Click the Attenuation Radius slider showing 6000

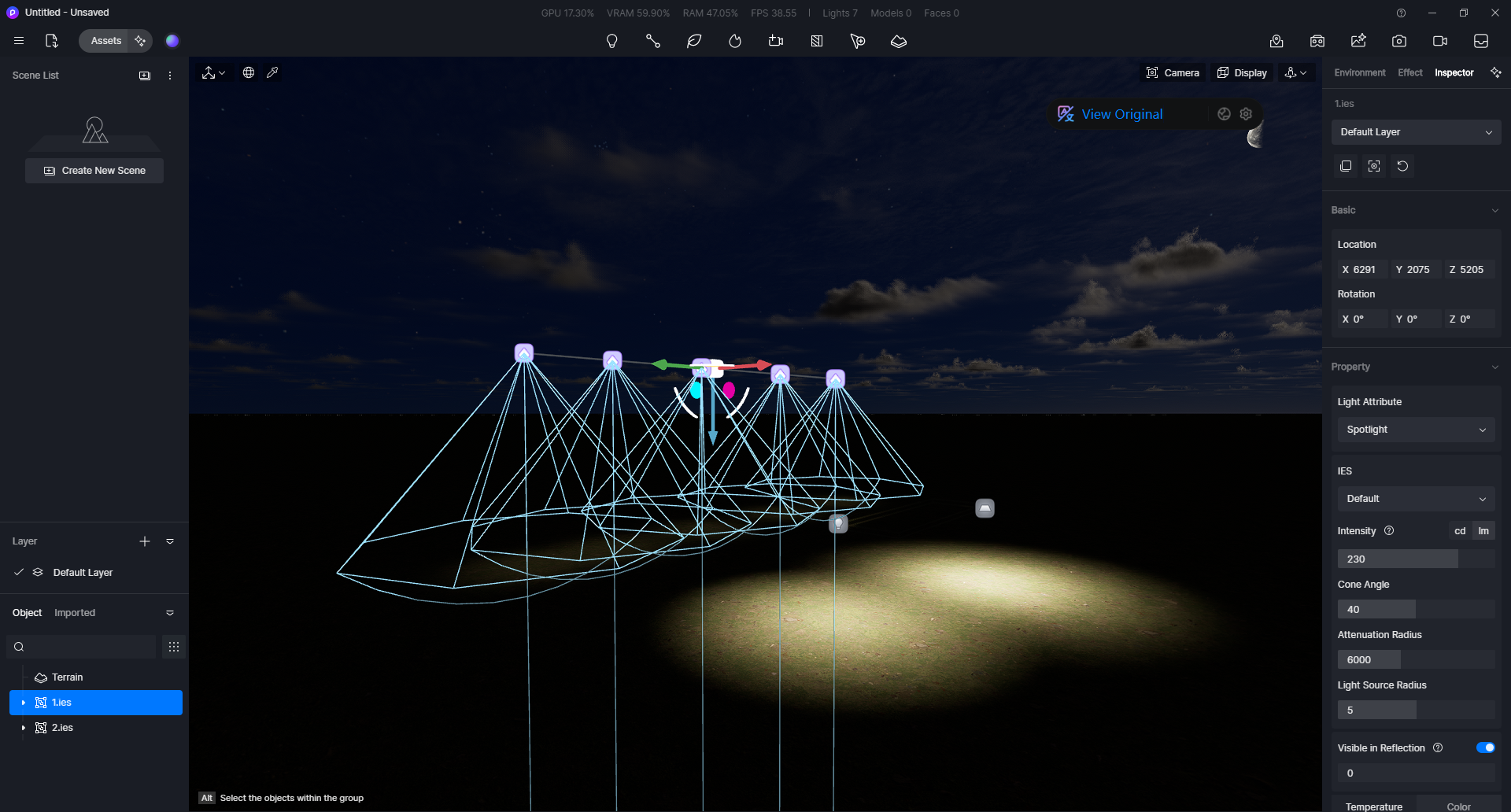(1417, 659)
